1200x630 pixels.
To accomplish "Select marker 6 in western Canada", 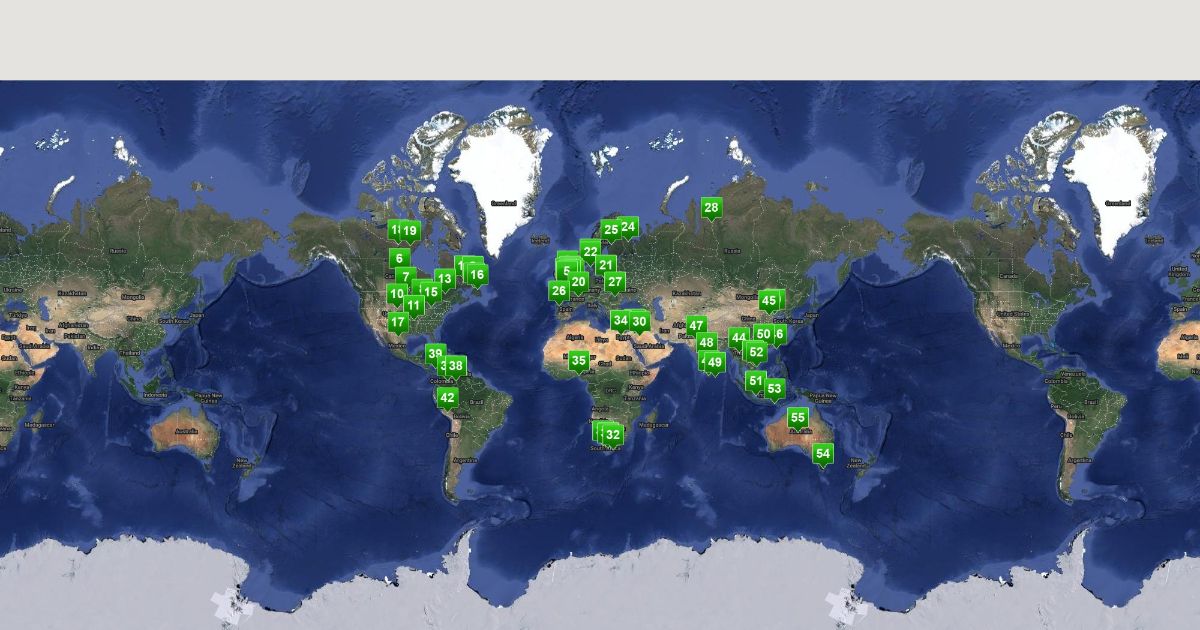I will [x=400, y=258].
